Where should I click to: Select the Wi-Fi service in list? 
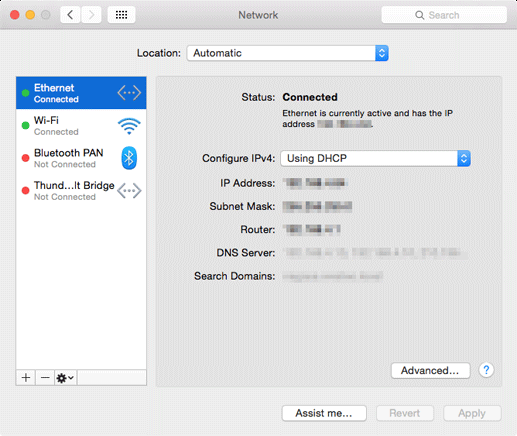coord(81,126)
